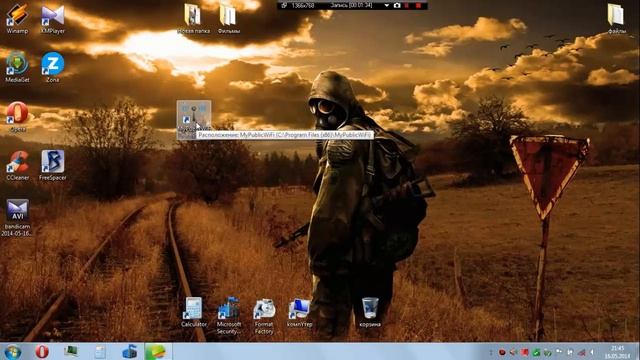This screenshot has height=360, width=640.
Task: Open the Winamp desktop shortcut
Action: click(x=17, y=18)
